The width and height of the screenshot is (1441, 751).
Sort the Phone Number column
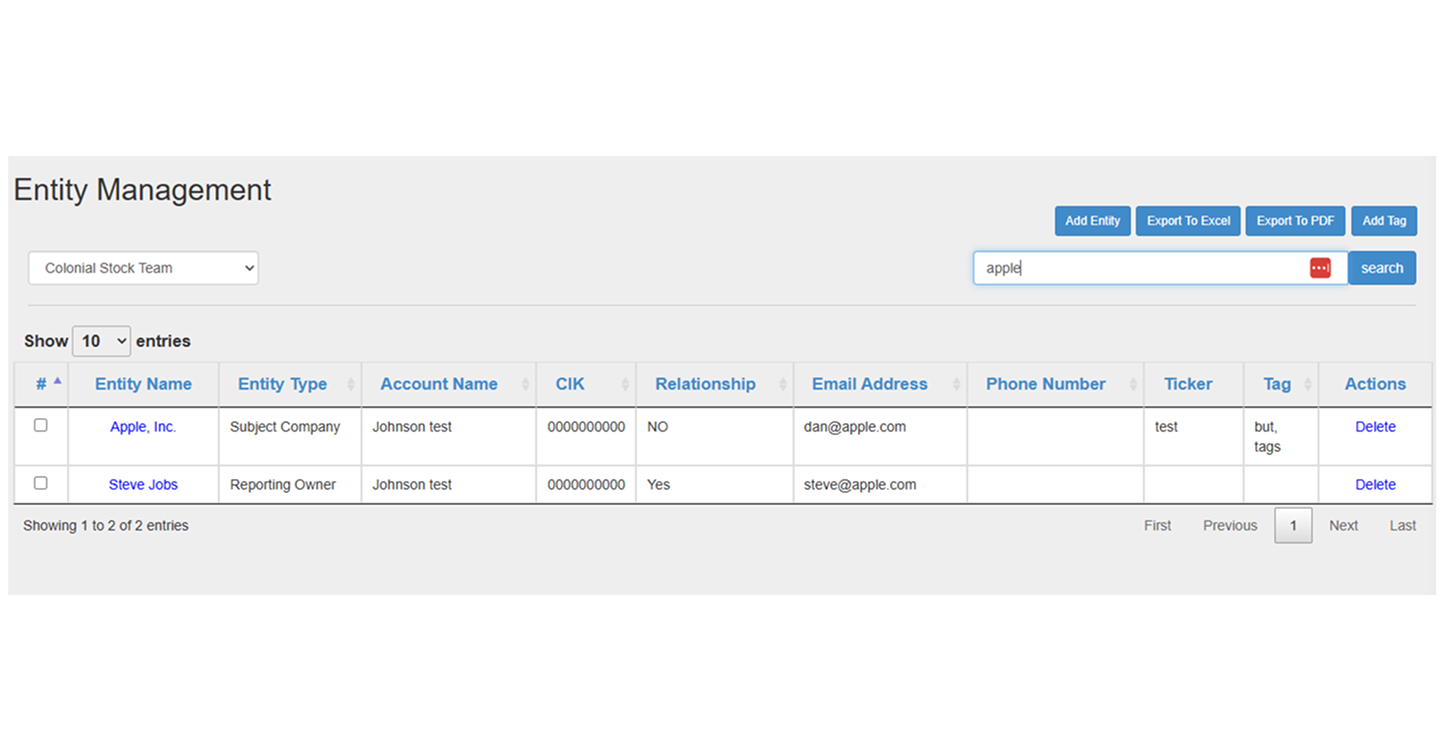pos(1134,384)
